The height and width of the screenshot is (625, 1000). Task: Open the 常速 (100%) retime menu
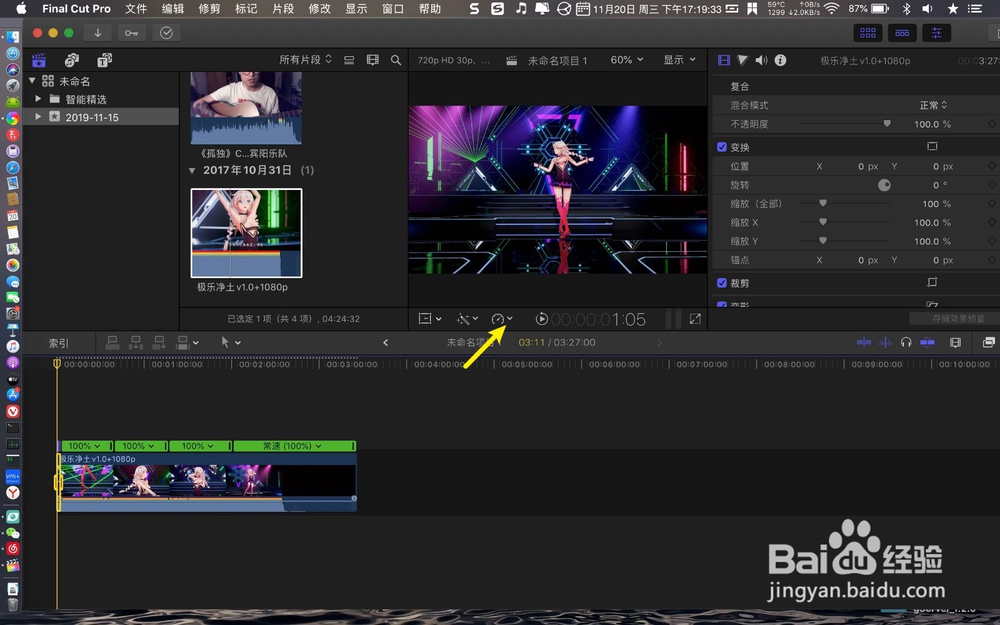294,446
